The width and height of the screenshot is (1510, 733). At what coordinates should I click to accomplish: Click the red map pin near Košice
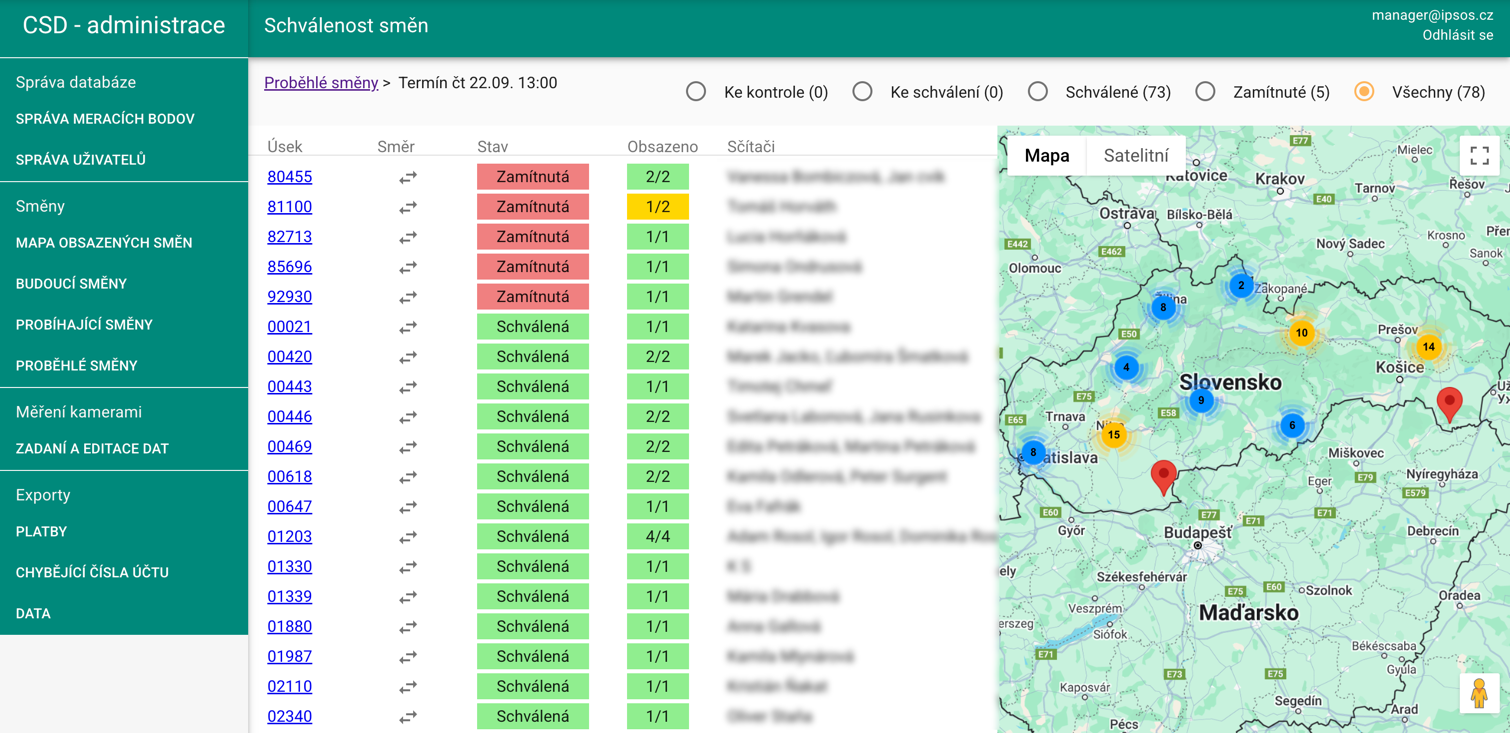click(1449, 402)
